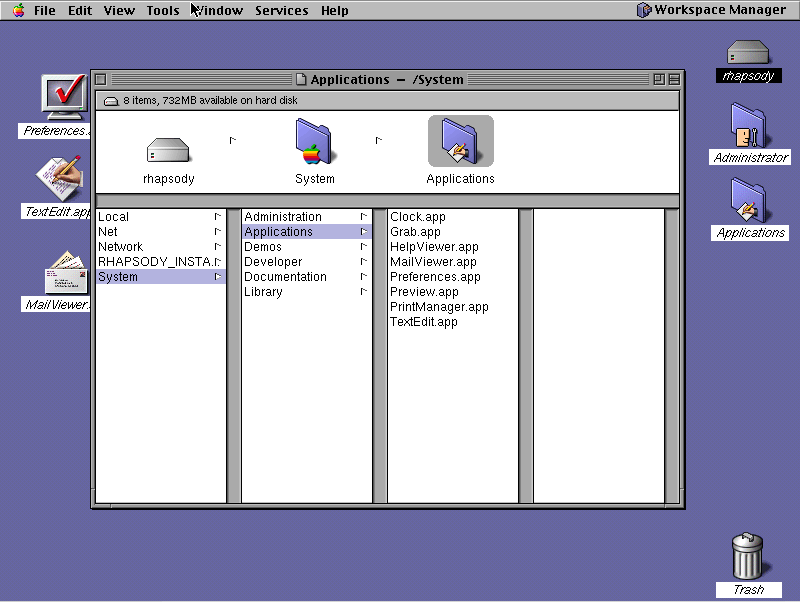Click Applications folder icon in path shelf
Screen dimensions: 800x602
461,141
